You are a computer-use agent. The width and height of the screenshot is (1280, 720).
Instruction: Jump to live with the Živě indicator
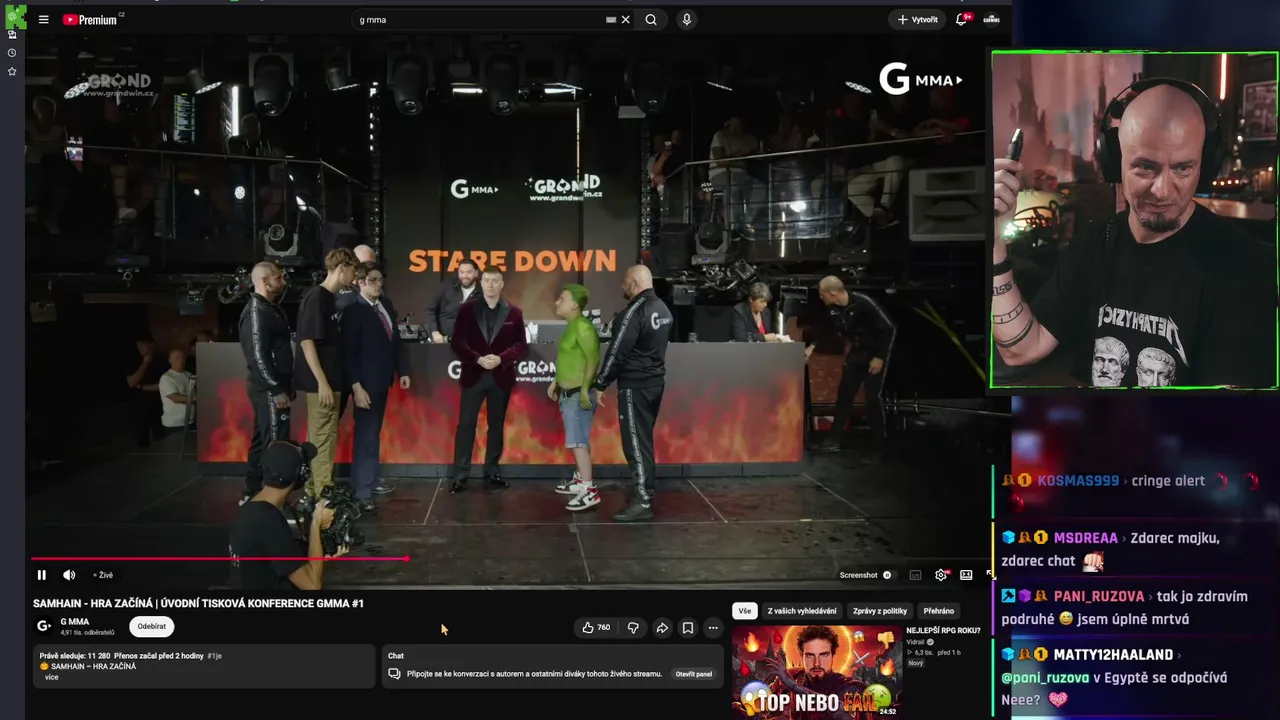(x=103, y=575)
